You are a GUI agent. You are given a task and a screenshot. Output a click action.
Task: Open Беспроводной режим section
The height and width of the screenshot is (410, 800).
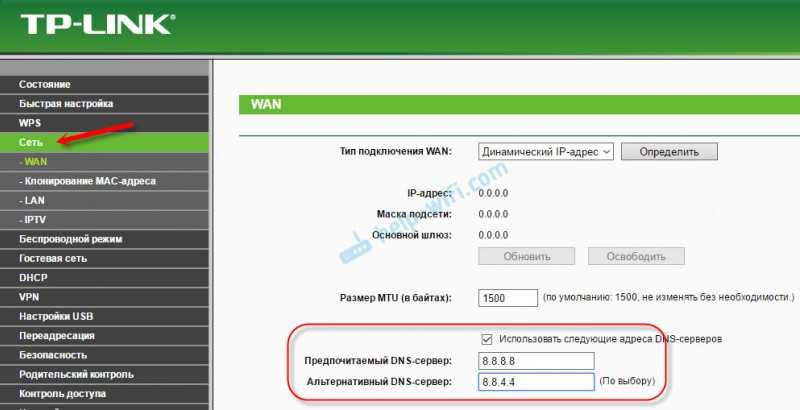(104, 239)
